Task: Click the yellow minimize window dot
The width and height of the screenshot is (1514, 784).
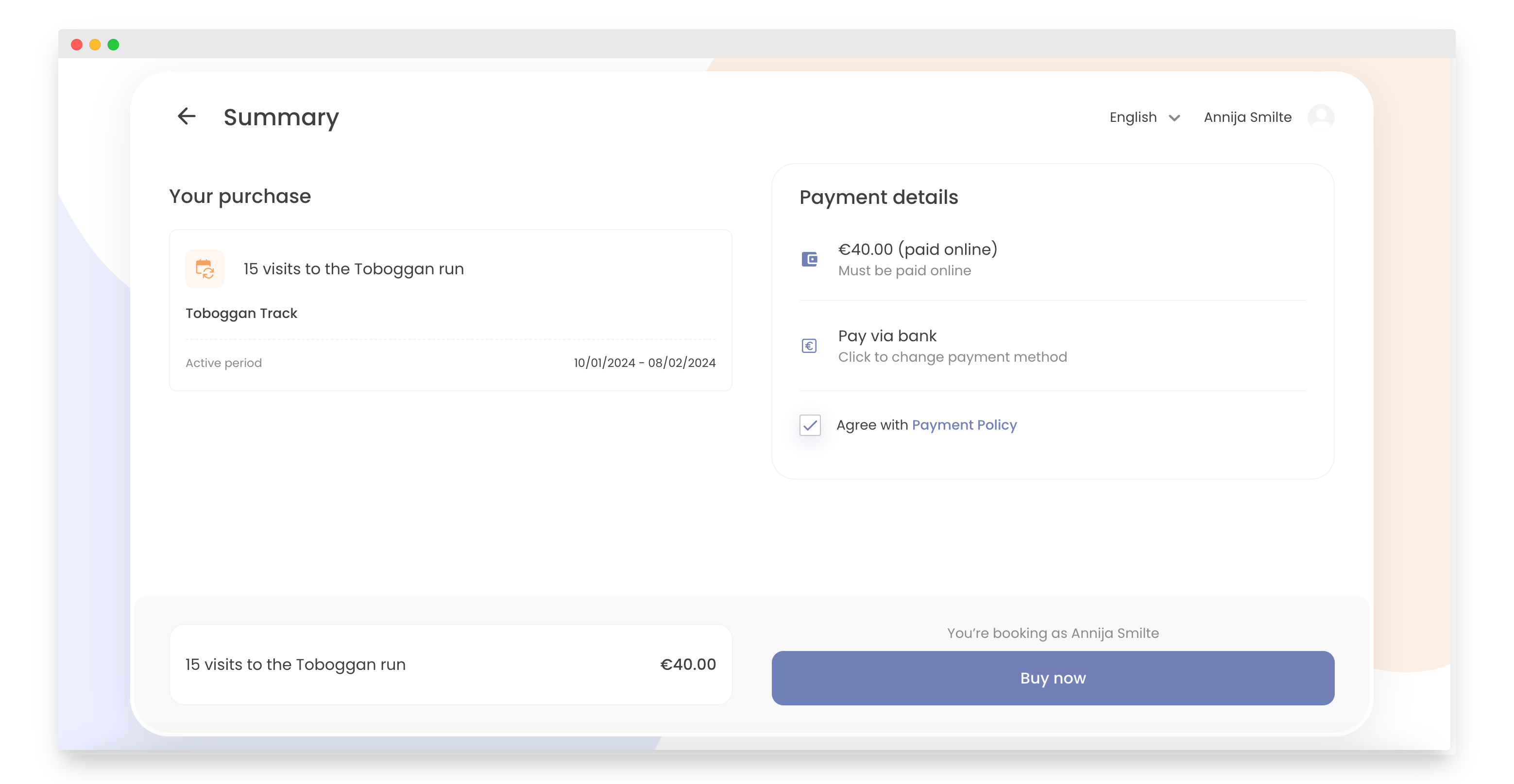Action: (95, 45)
